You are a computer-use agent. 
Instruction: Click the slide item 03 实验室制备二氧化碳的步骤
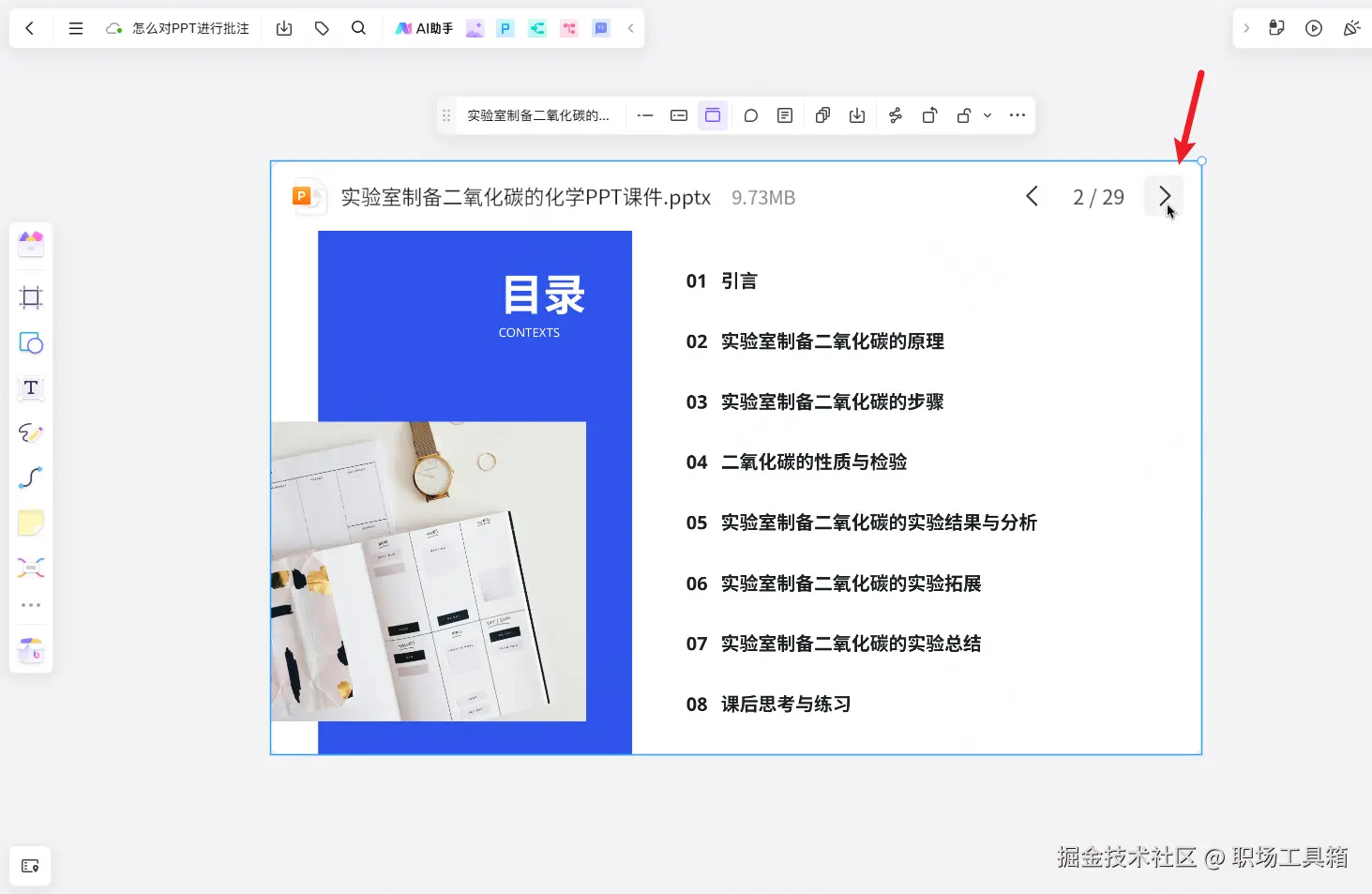(x=815, y=402)
